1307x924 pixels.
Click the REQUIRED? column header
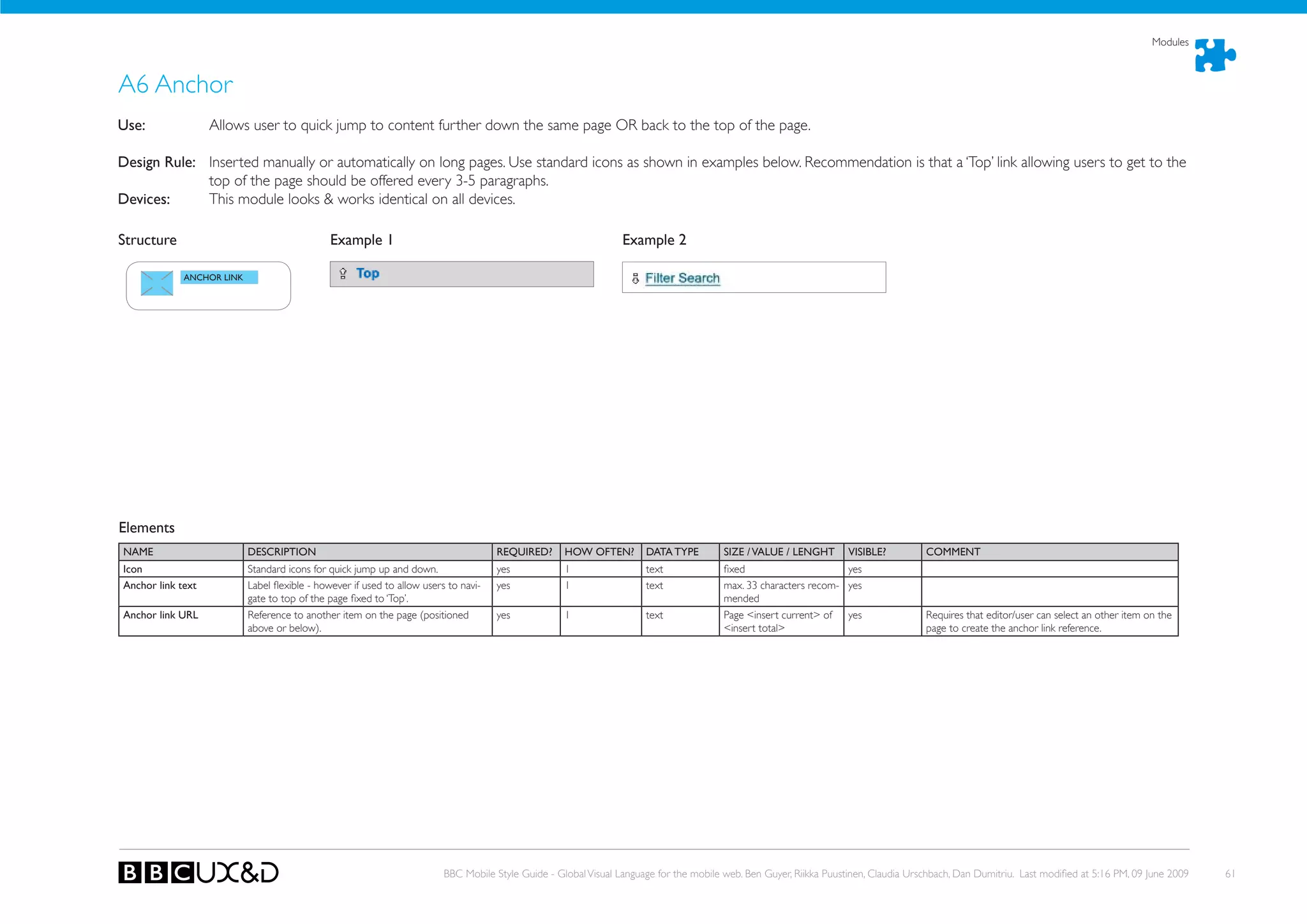[x=525, y=551]
